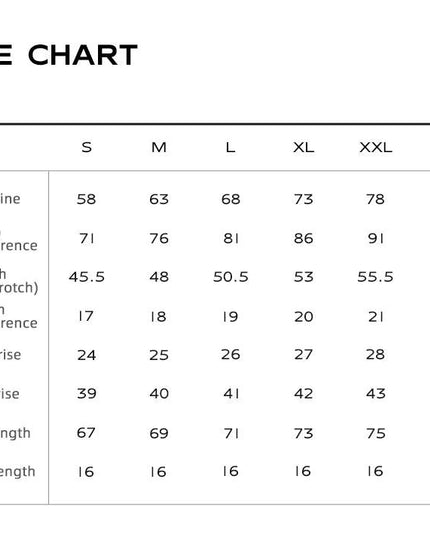The height and width of the screenshot is (537, 430).
Task: Click the 78 value under XXL
Action: click(375, 199)
